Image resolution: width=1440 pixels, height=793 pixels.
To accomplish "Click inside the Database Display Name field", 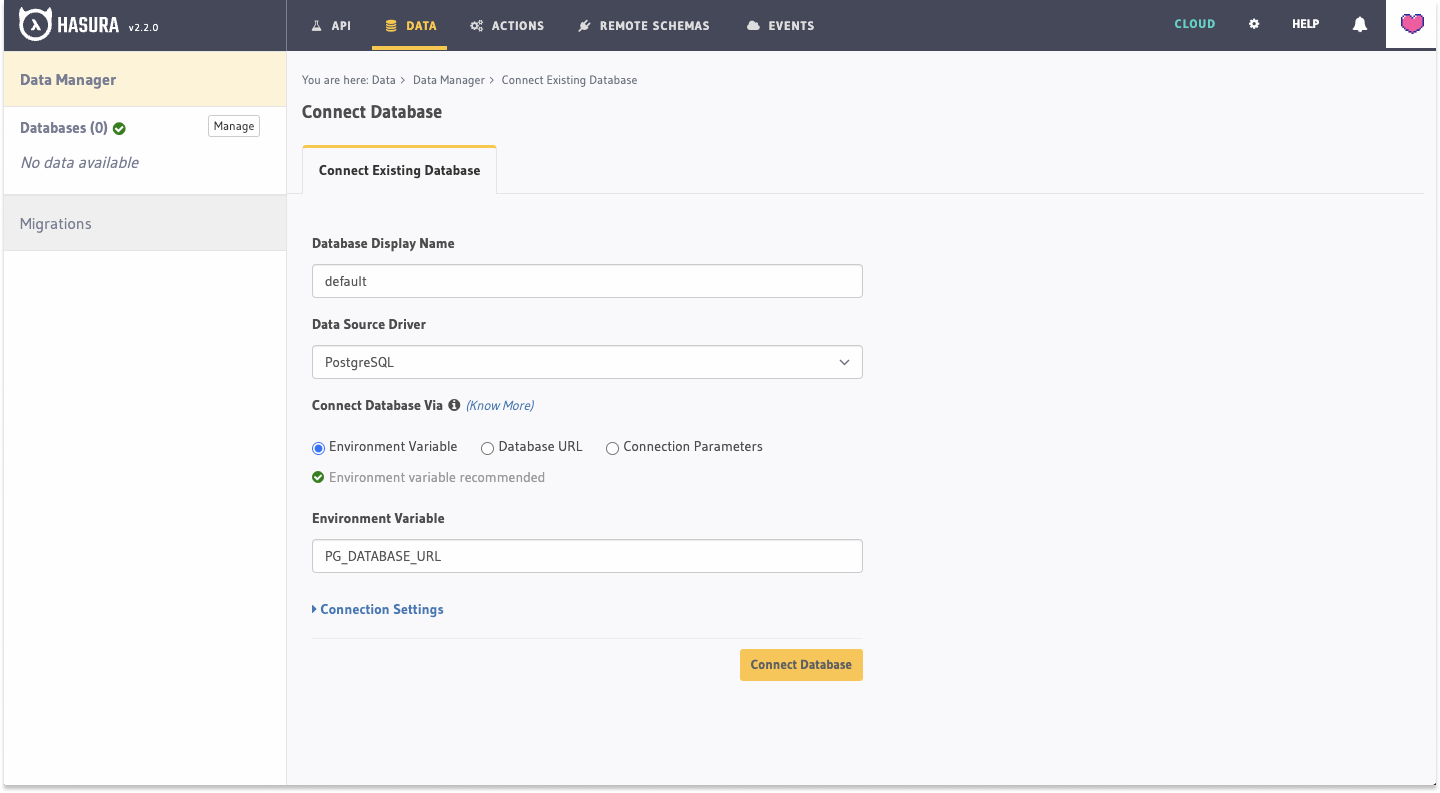I will click(587, 281).
